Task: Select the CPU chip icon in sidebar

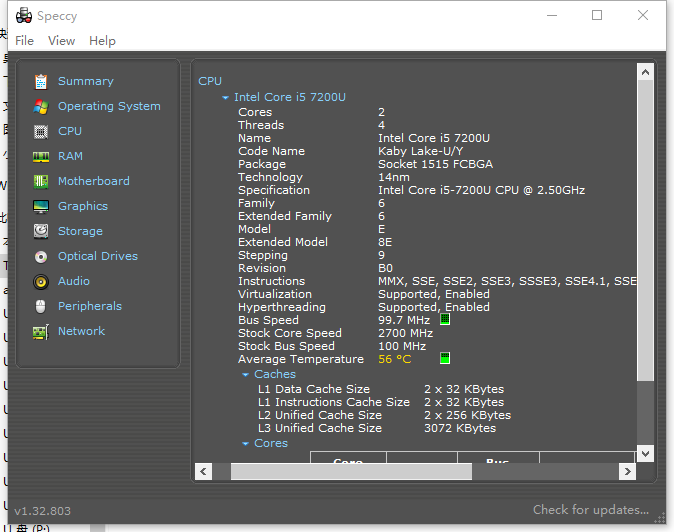Action: pos(41,131)
